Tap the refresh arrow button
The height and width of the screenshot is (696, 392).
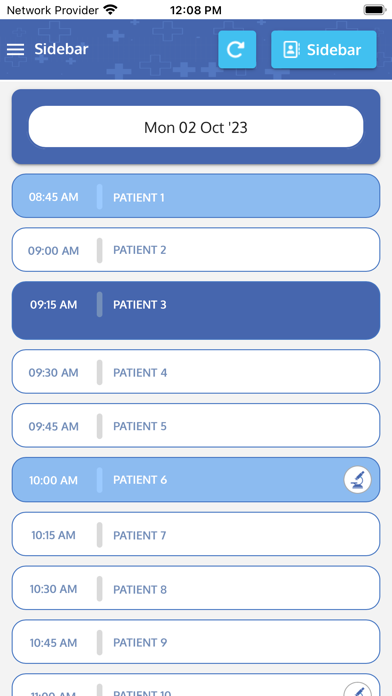coord(237,49)
